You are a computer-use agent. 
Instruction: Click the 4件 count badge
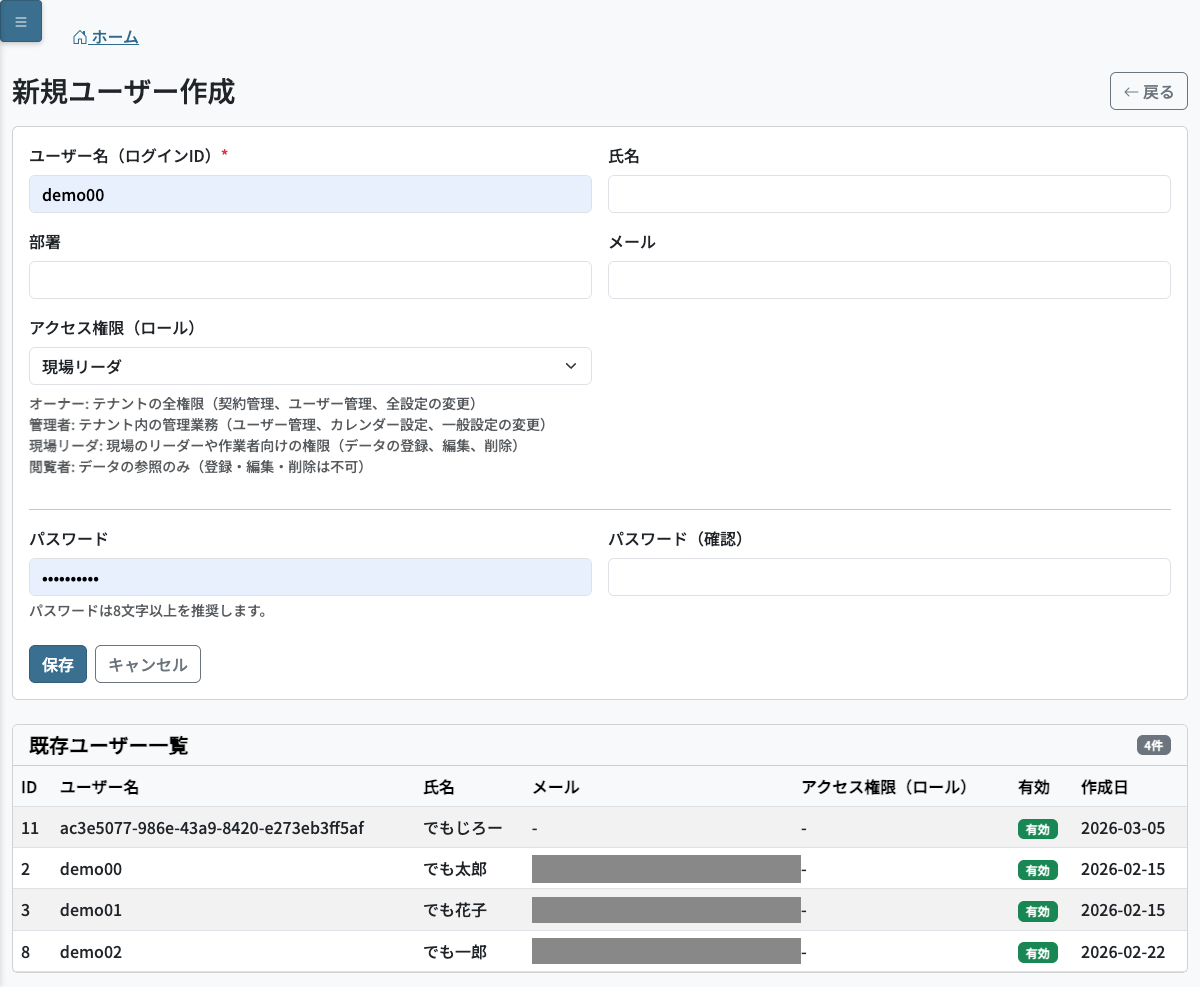(x=1153, y=745)
